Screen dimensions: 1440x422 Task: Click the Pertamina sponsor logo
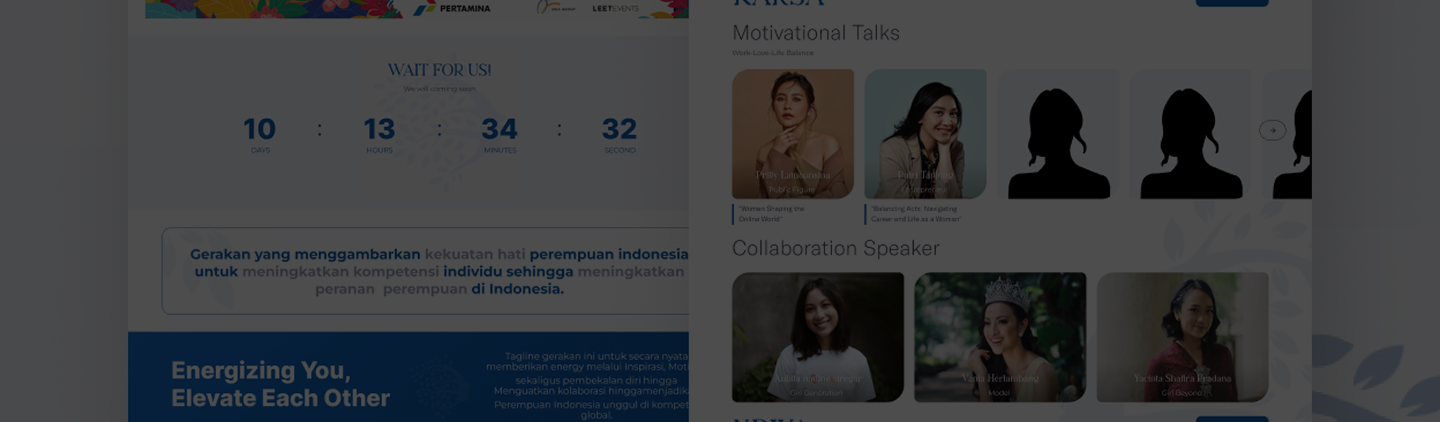point(453,8)
